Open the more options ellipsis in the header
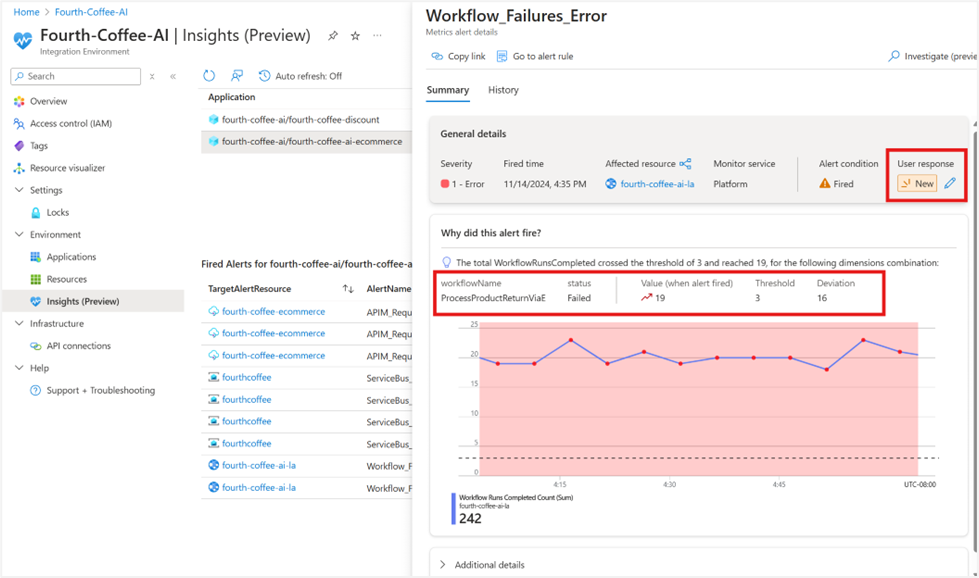Viewport: 979px width, 578px height. [x=377, y=36]
